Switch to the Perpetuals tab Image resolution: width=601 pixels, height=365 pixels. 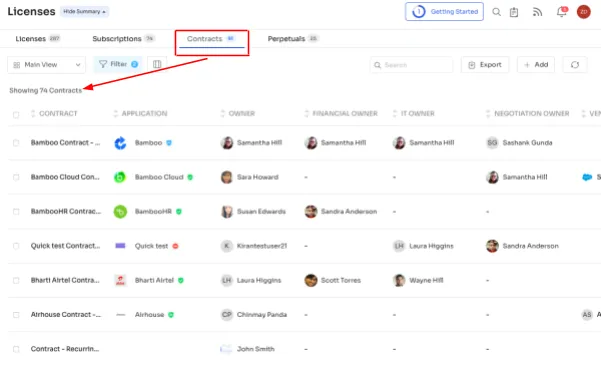tap(293, 39)
